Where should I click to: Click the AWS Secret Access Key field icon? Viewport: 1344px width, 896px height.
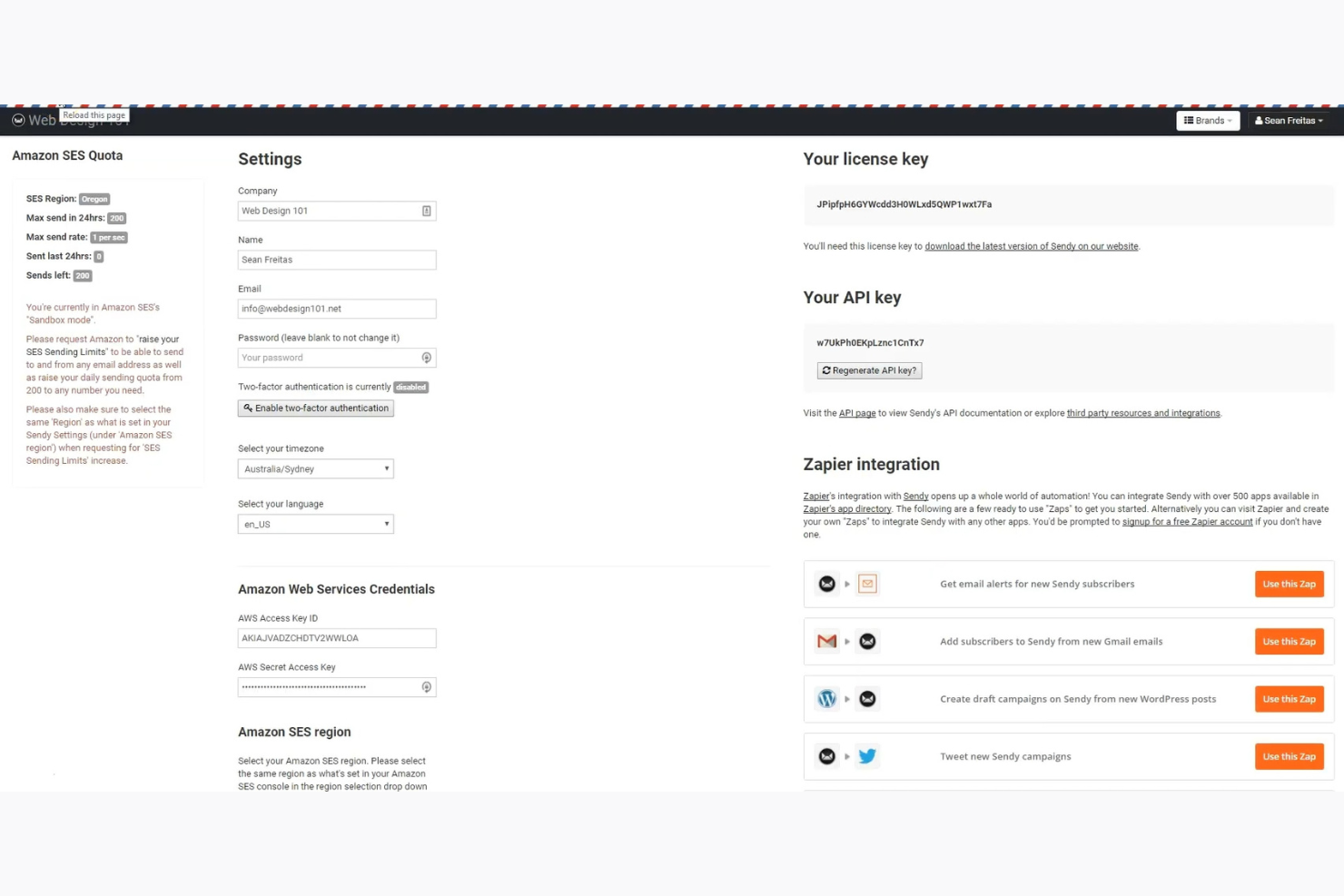(x=426, y=687)
